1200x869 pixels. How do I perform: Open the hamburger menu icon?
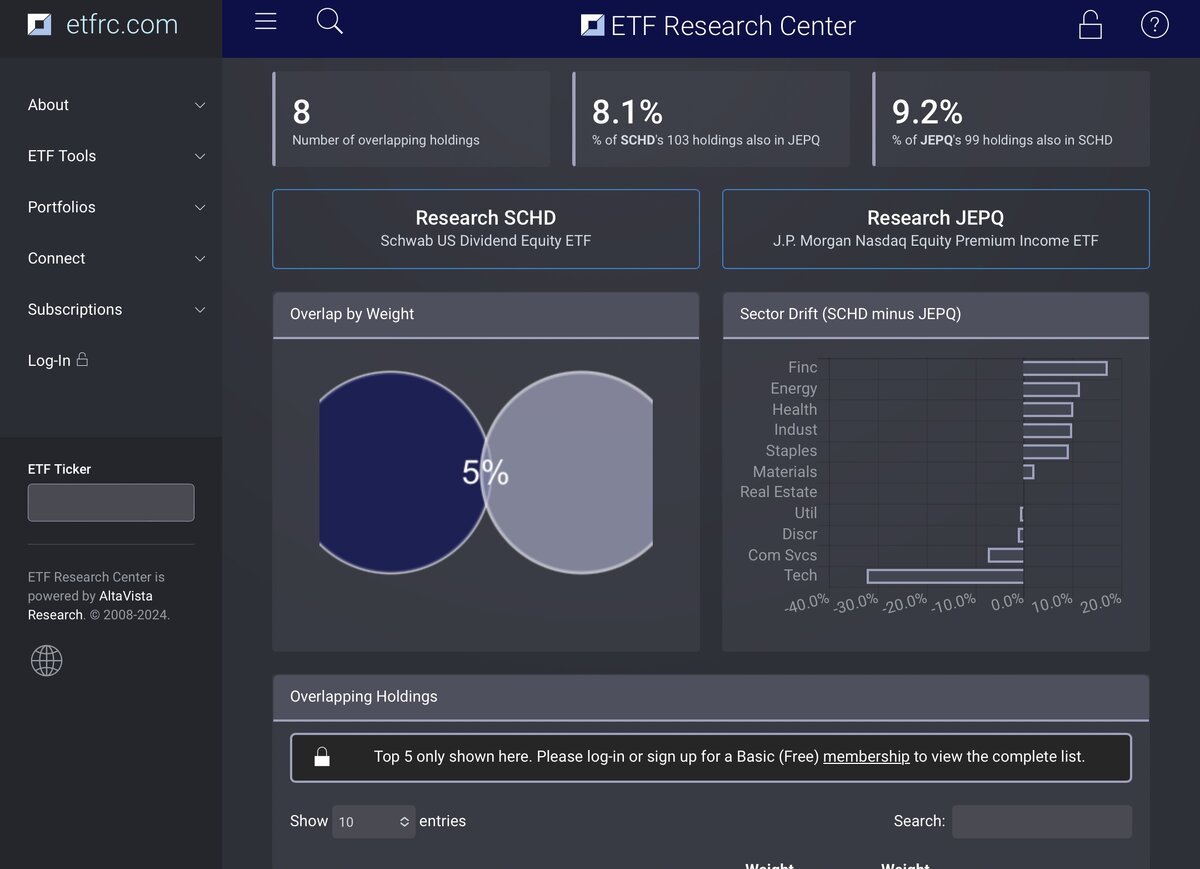point(266,22)
